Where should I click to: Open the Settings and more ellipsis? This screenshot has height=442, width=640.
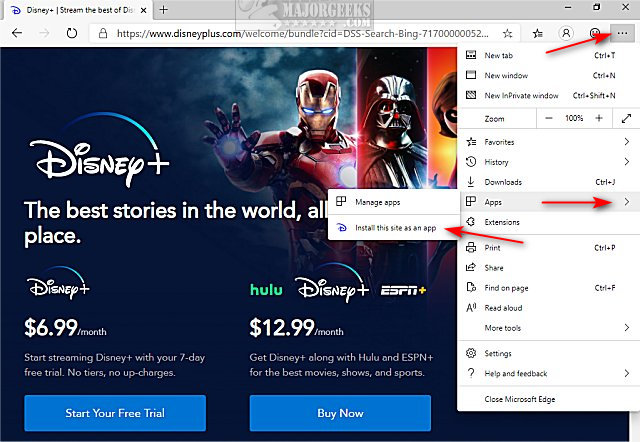click(622, 33)
